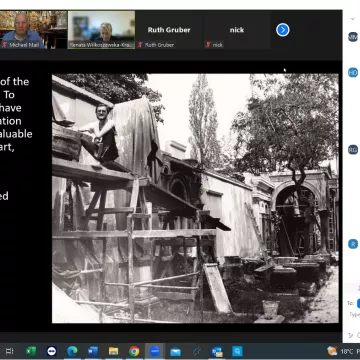The height and width of the screenshot is (360, 360).
Task: Select nick participant tile
Action: 237,30
